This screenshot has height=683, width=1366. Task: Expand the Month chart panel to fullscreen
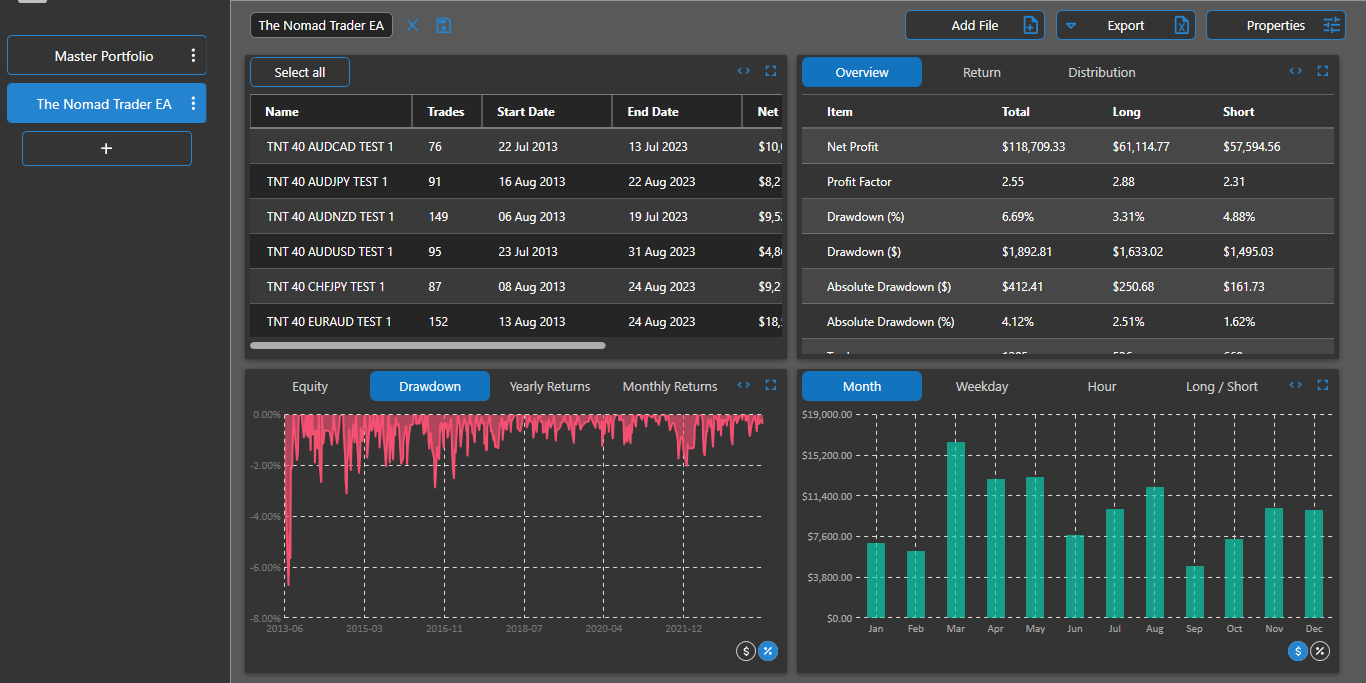coord(1322,384)
